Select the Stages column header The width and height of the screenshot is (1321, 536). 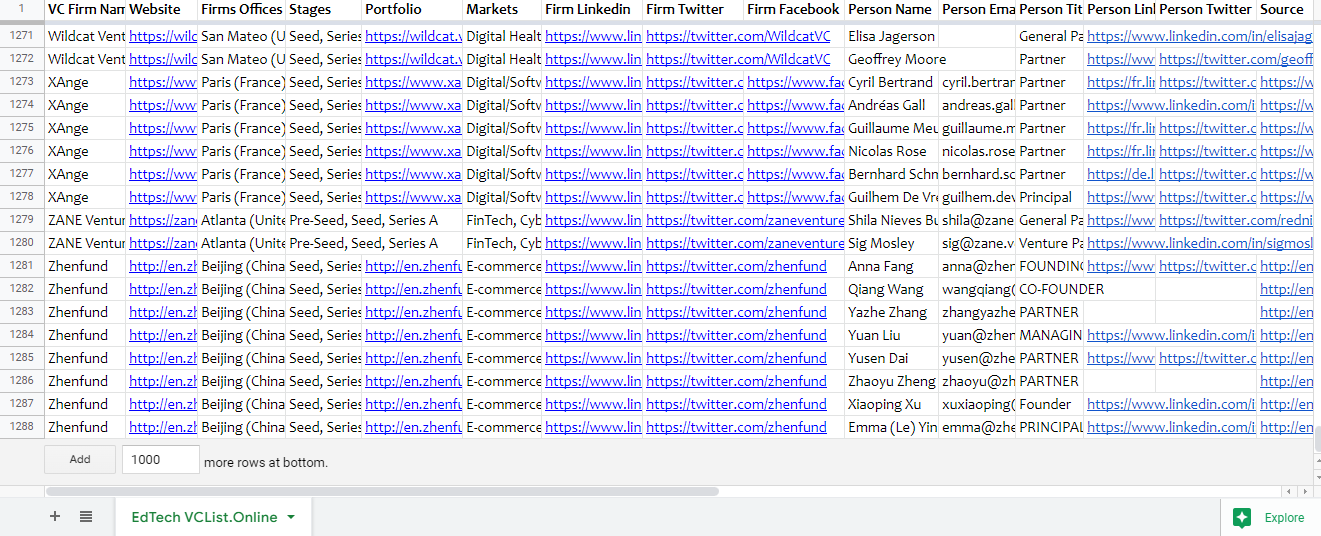coord(324,9)
